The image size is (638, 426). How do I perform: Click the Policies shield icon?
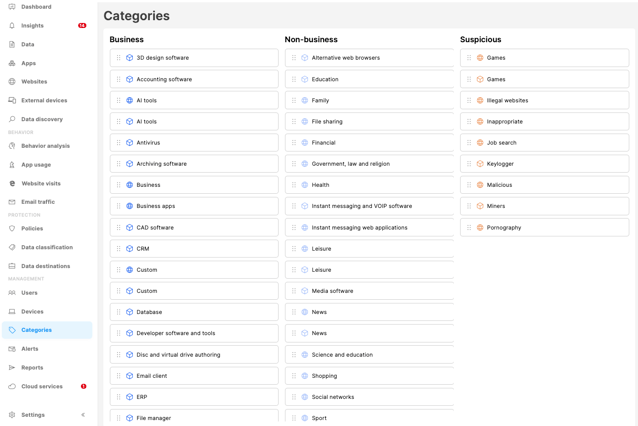[x=12, y=229]
